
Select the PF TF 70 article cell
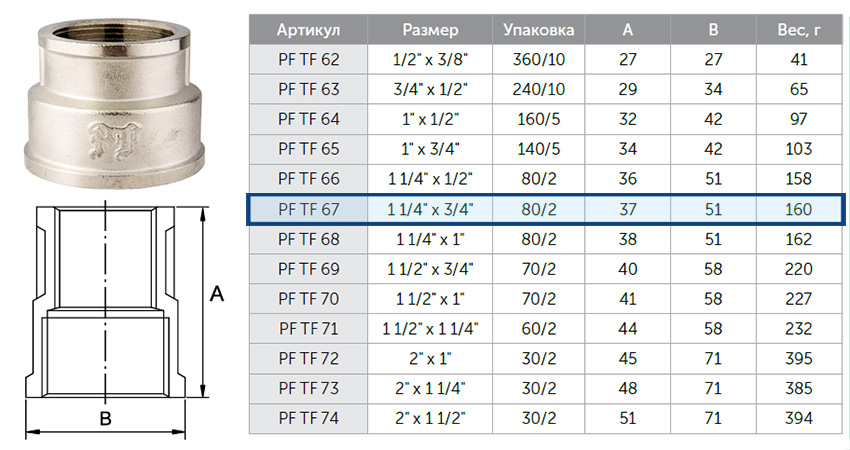[x=308, y=299]
